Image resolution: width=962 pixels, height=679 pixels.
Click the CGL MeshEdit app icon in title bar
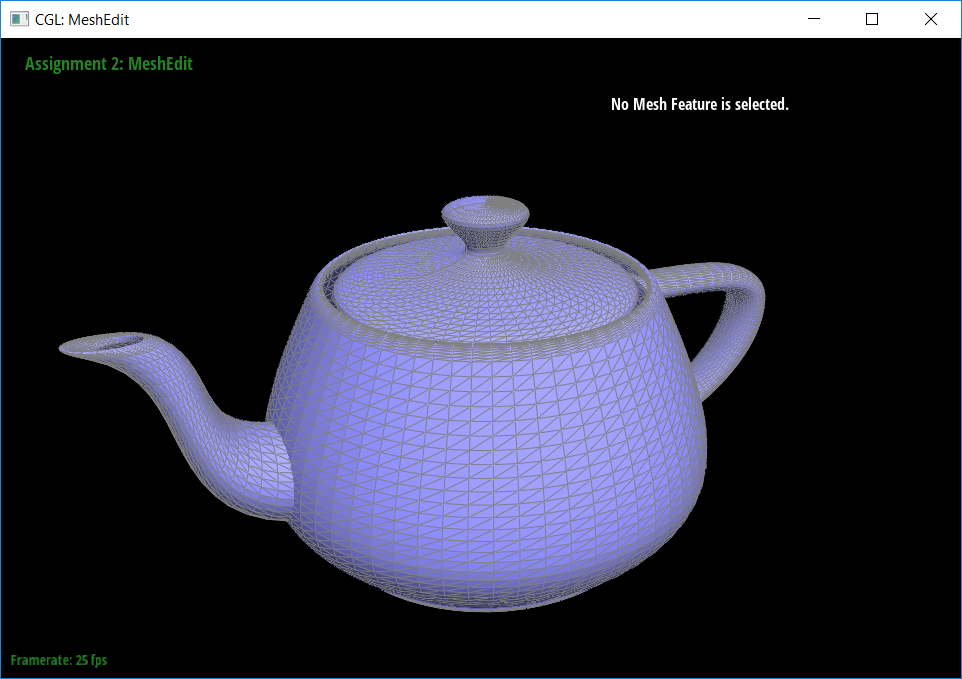(x=19, y=19)
